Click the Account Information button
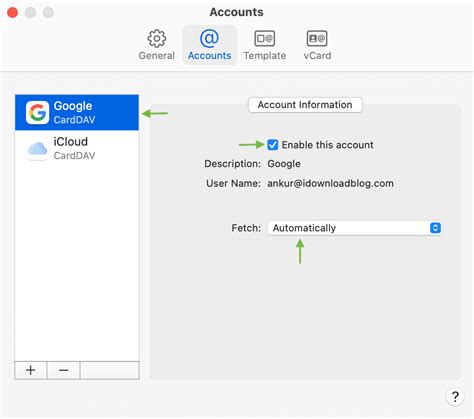This screenshot has width=474, height=419. (x=305, y=105)
